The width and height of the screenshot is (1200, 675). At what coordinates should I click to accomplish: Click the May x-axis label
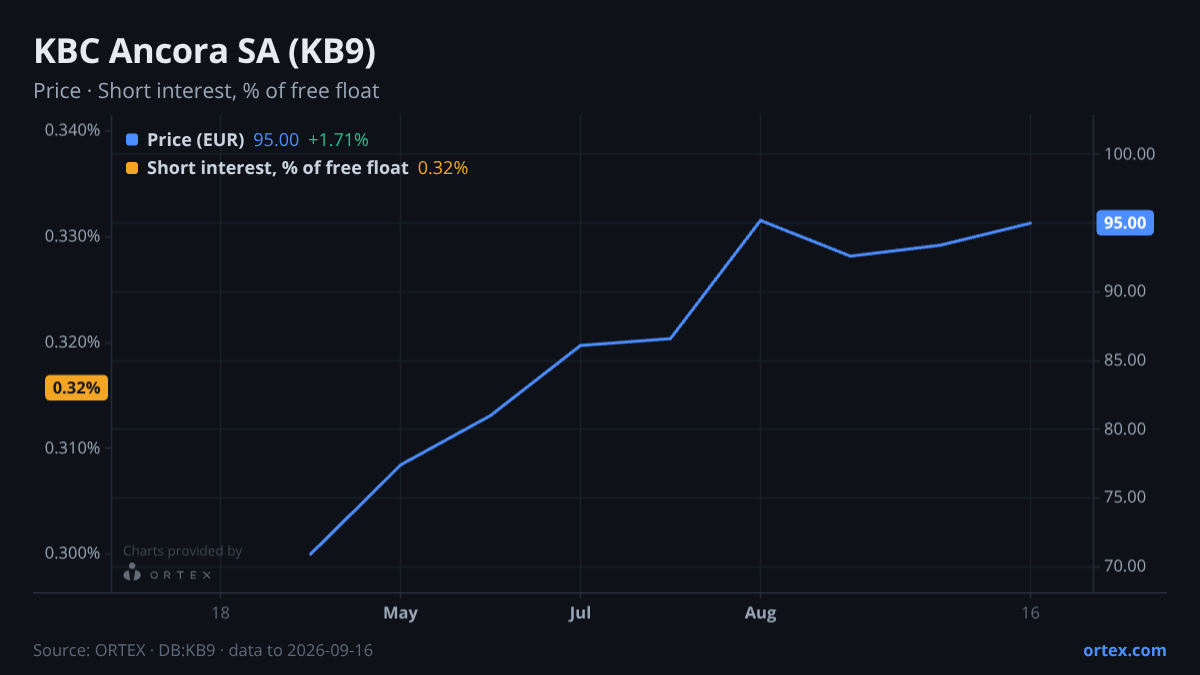click(400, 613)
